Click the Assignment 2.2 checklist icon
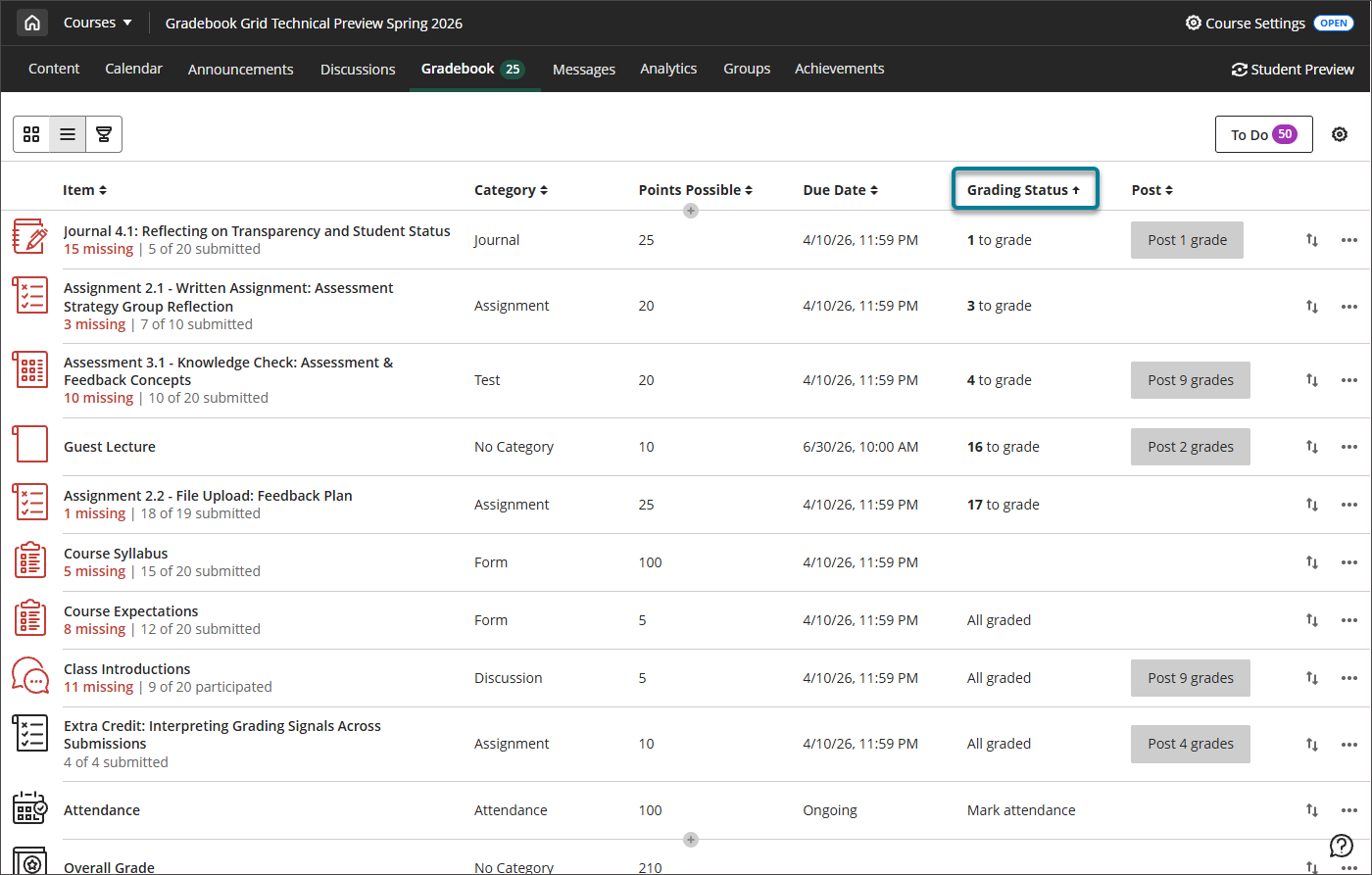 30,502
